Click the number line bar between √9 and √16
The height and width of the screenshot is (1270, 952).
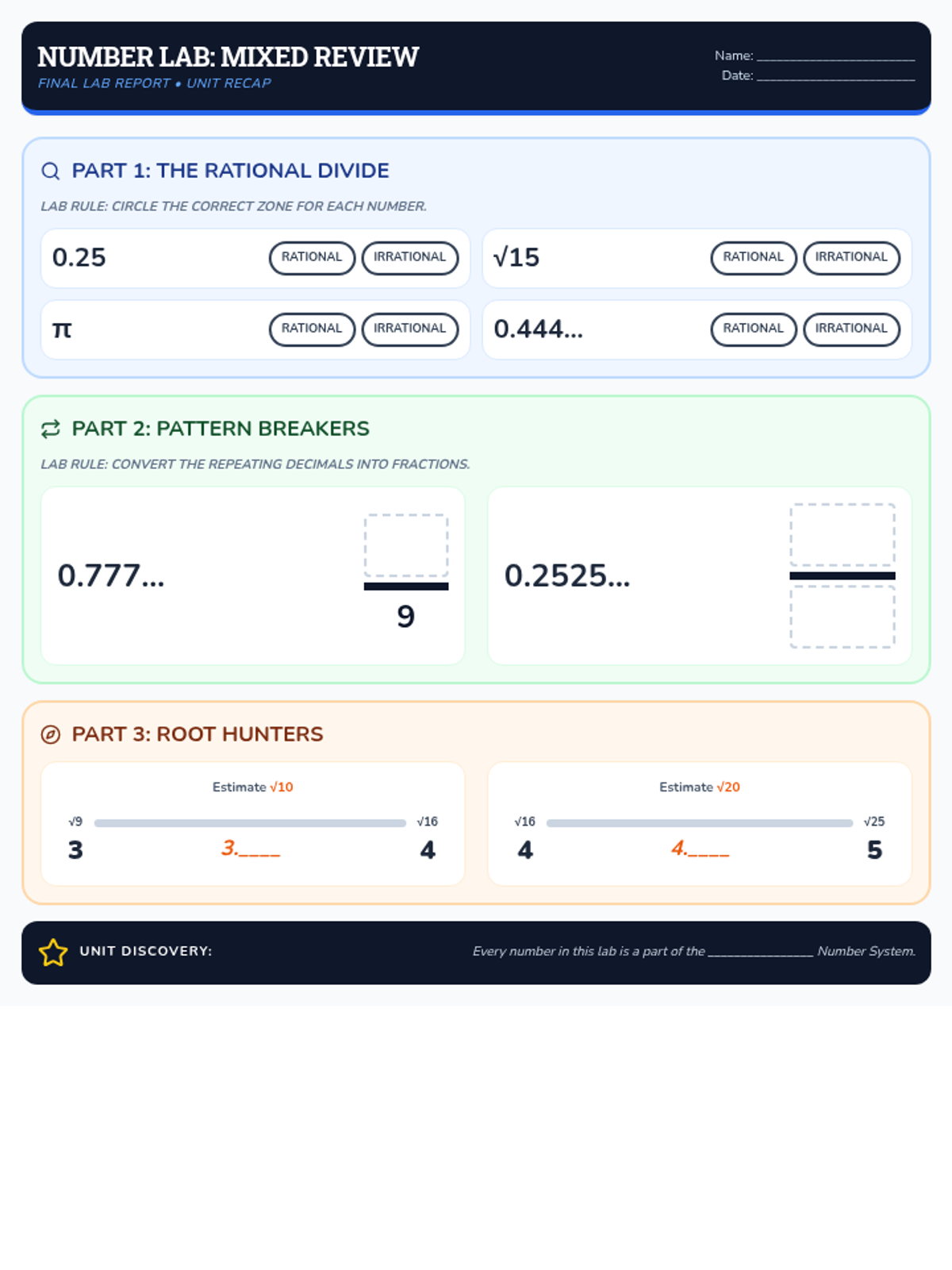[250, 823]
